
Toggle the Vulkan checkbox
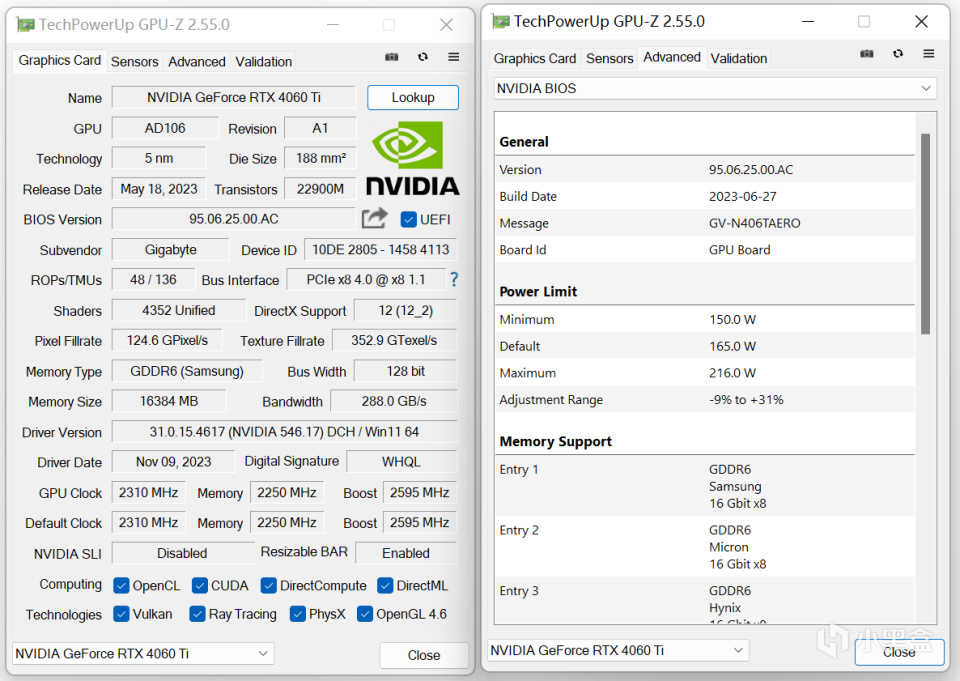121,614
